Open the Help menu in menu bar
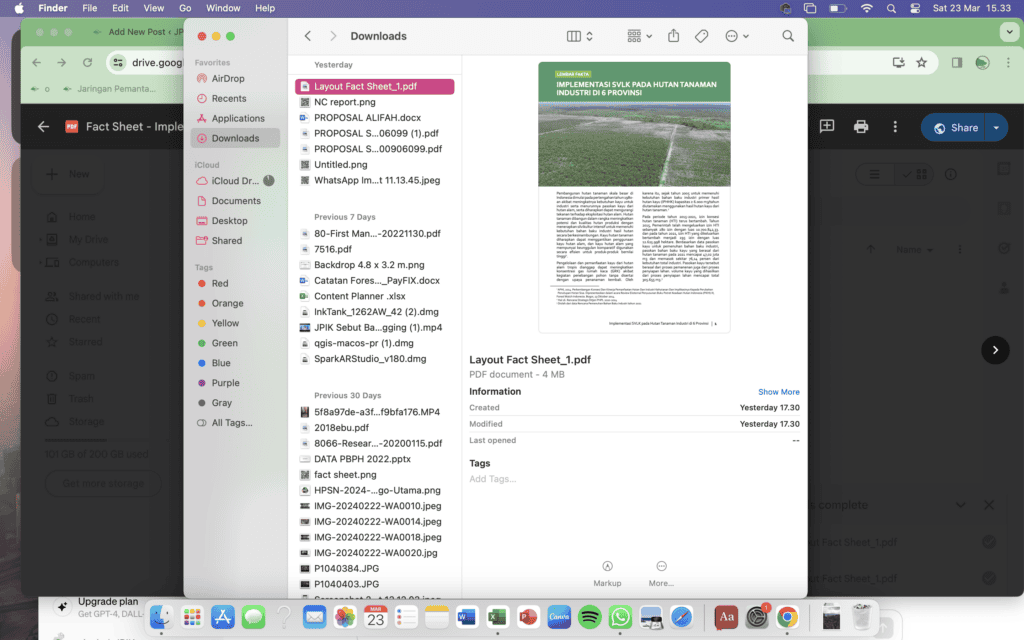This screenshot has width=1024, height=640. point(264,8)
